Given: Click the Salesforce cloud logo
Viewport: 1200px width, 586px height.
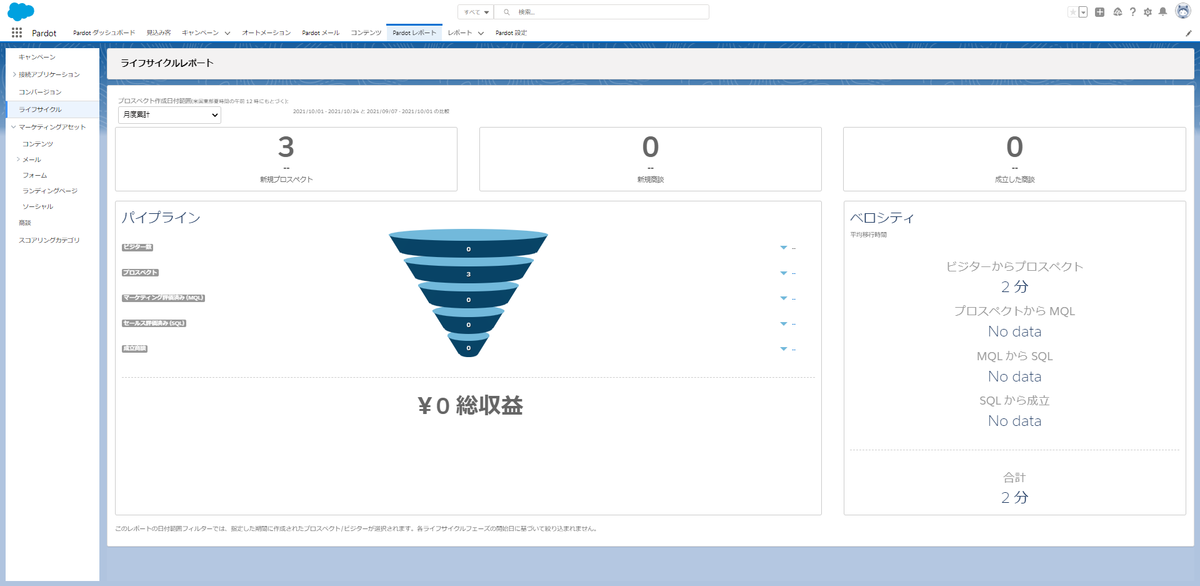Looking at the screenshot, I should point(22,12).
